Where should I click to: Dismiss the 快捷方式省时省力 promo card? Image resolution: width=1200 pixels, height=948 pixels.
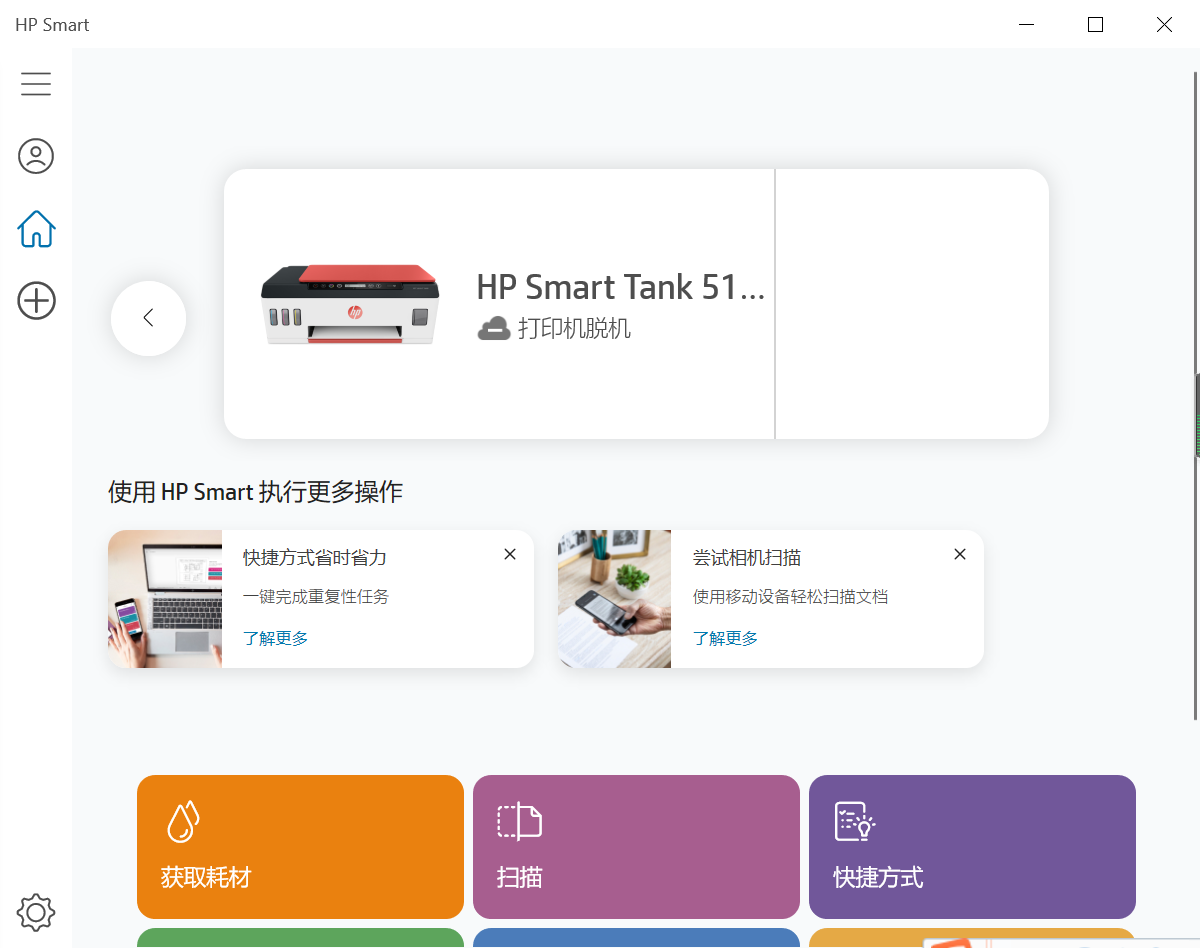pos(510,553)
